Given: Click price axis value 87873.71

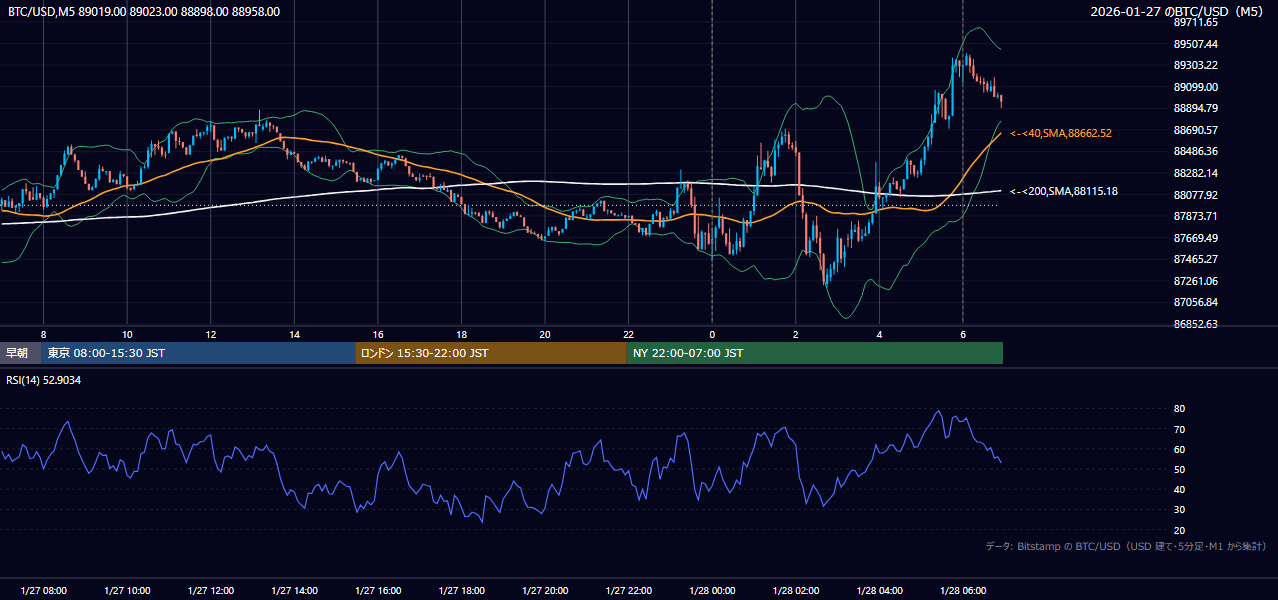Looking at the screenshot, I should pyautogui.click(x=1195, y=216).
